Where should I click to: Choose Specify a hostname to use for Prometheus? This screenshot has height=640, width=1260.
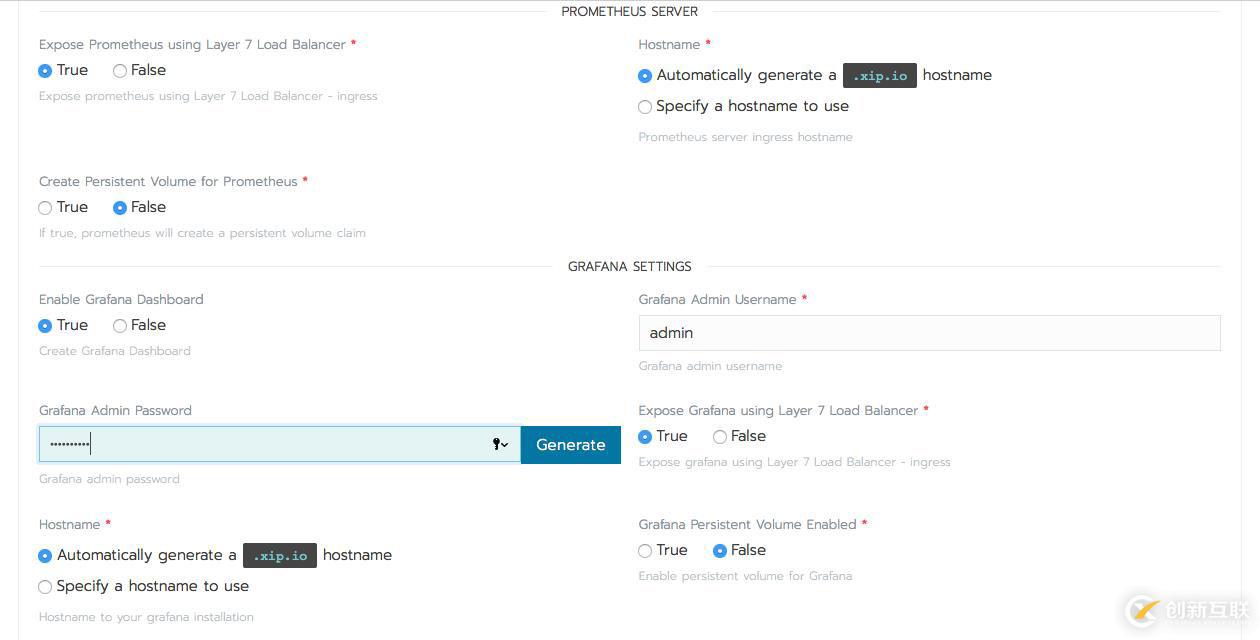pyautogui.click(x=645, y=107)
